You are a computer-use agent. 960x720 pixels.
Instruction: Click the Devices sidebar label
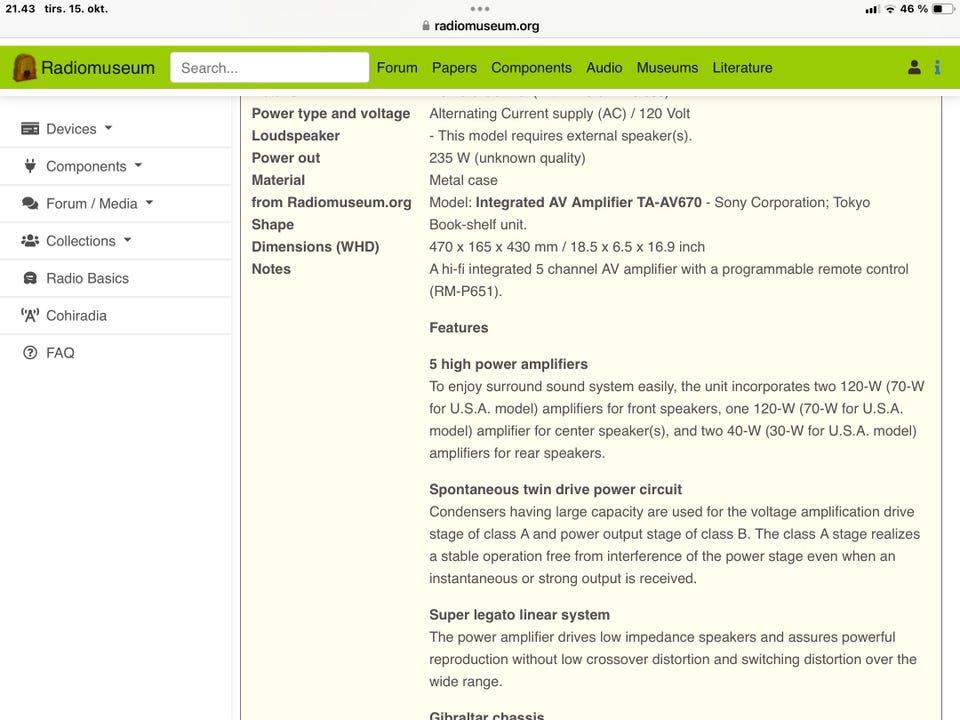pos(71,129)
